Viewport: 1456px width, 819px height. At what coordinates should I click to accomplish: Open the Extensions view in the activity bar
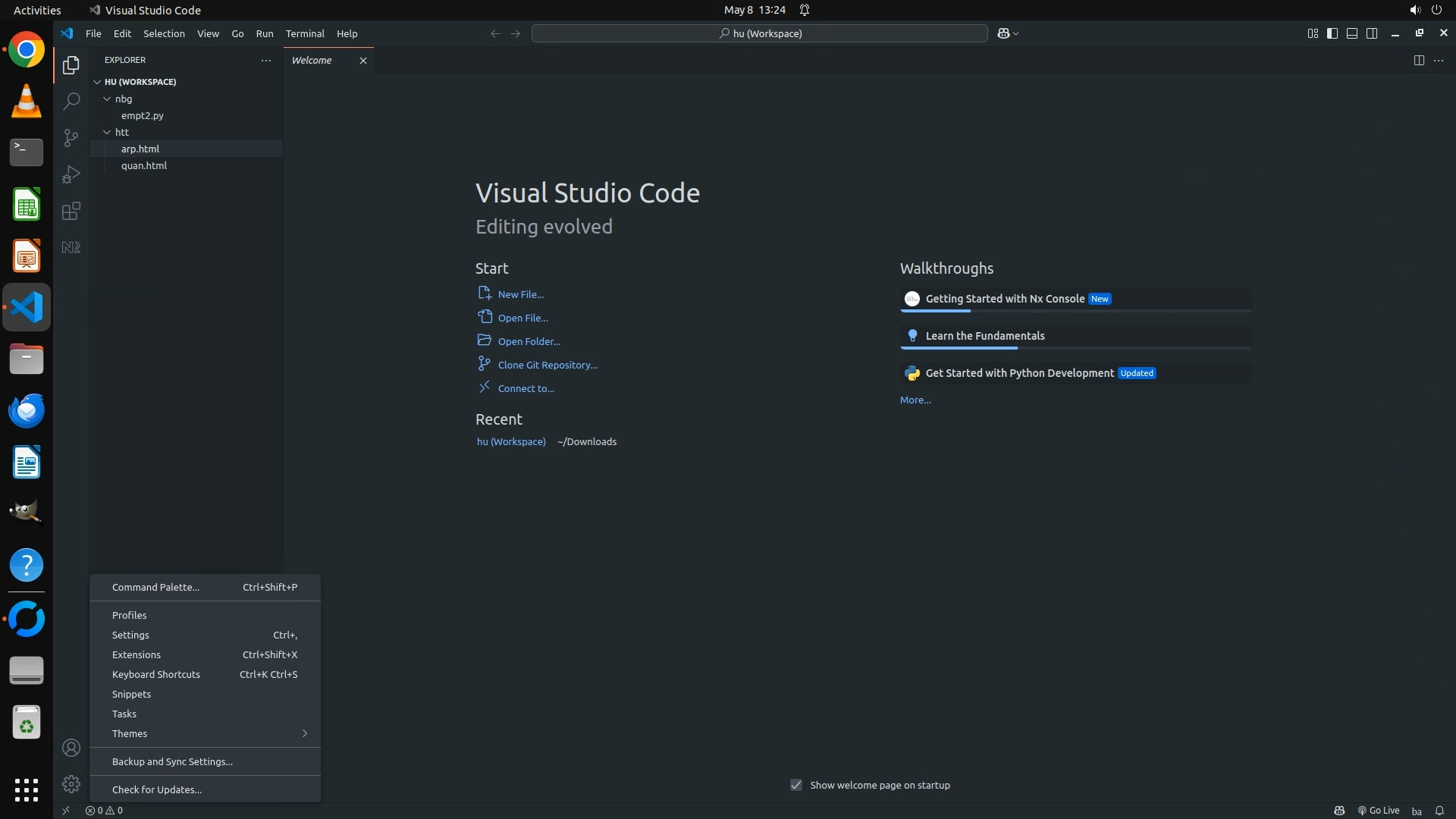pos(71,211)
